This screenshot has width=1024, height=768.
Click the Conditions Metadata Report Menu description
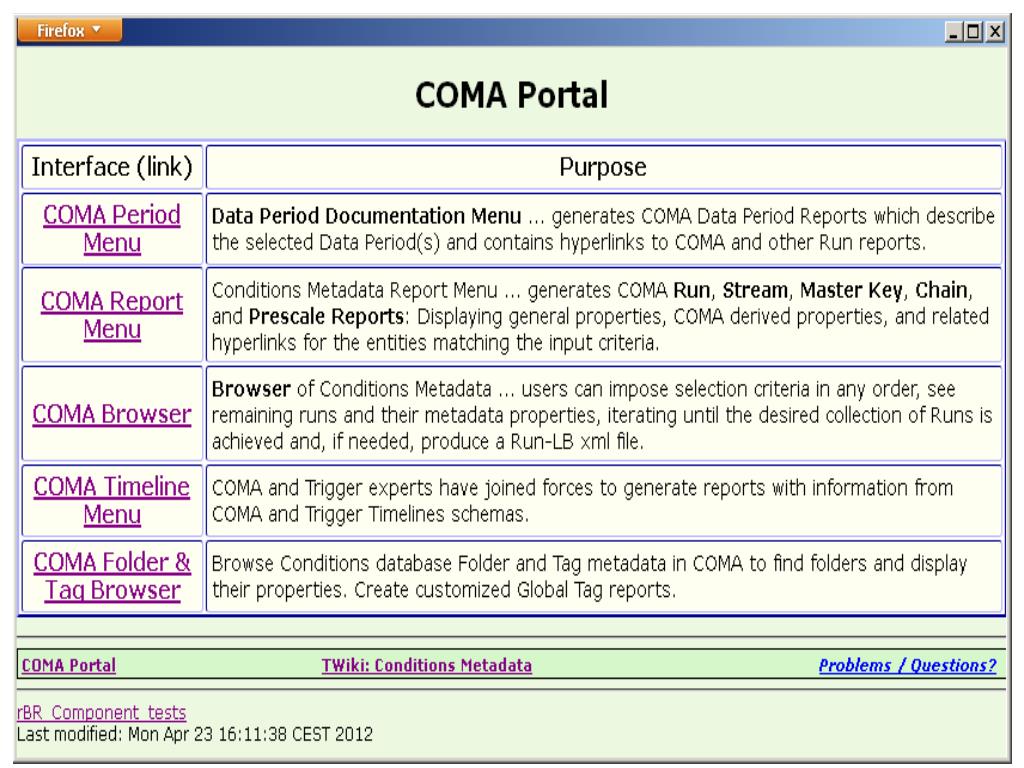[600, 316]
